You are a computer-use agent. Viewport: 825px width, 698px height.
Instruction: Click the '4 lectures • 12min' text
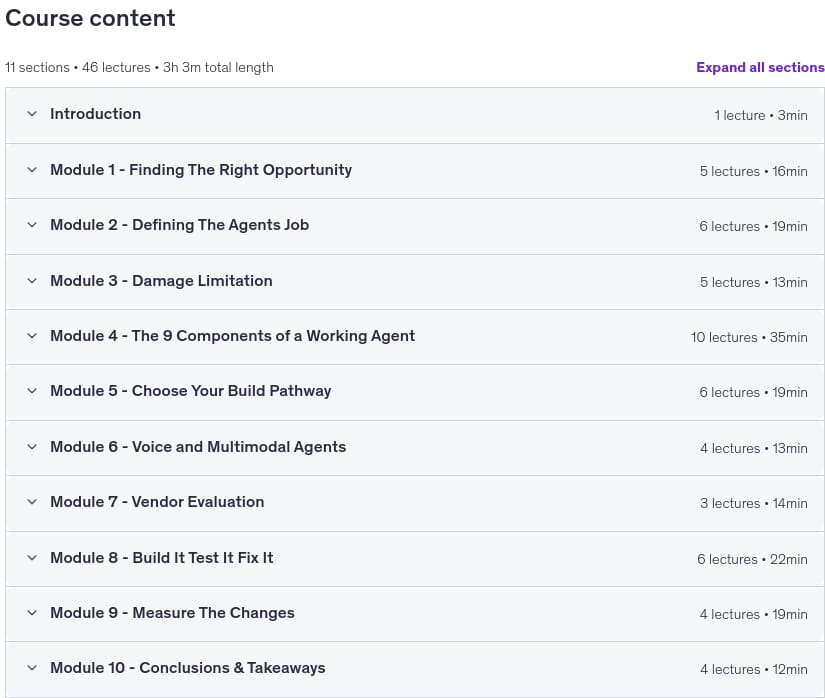pos(753,670)
